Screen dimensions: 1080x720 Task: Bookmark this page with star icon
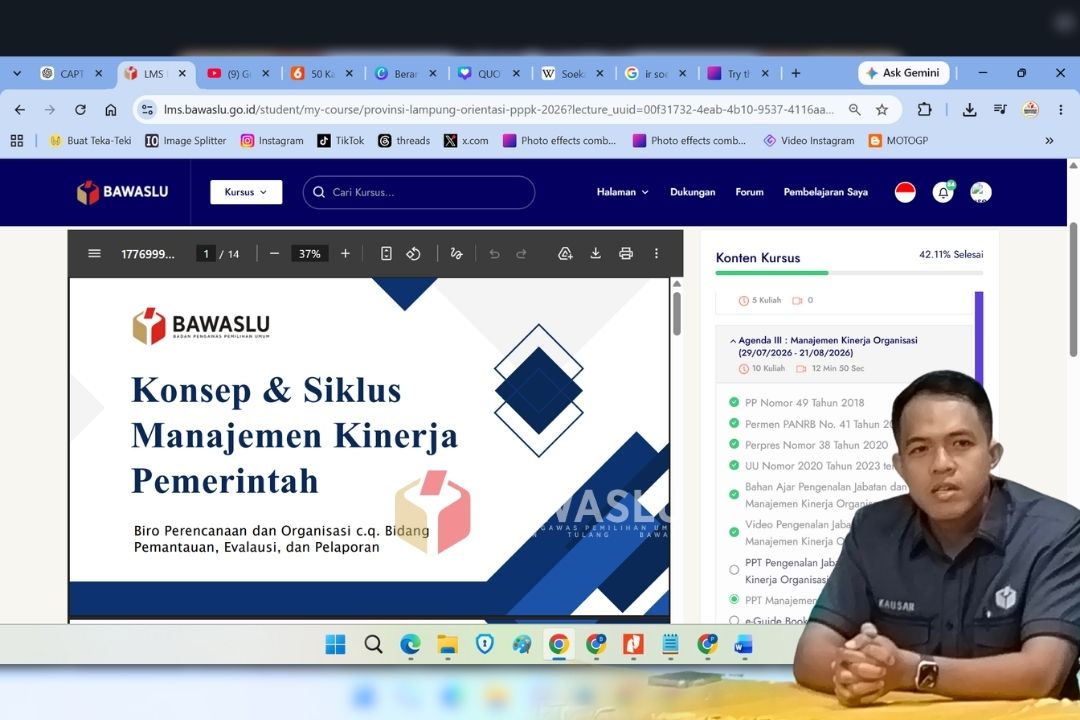coord(882,110)
